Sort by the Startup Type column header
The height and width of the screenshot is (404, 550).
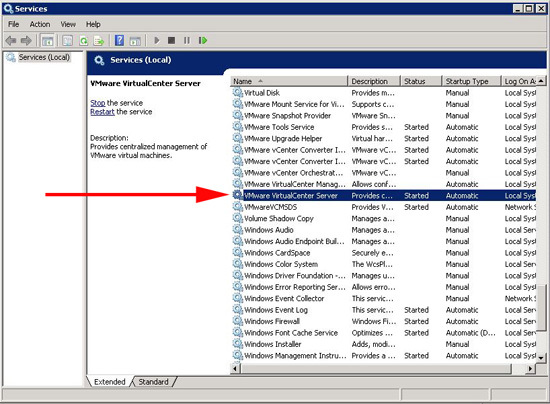pos(471,81)
